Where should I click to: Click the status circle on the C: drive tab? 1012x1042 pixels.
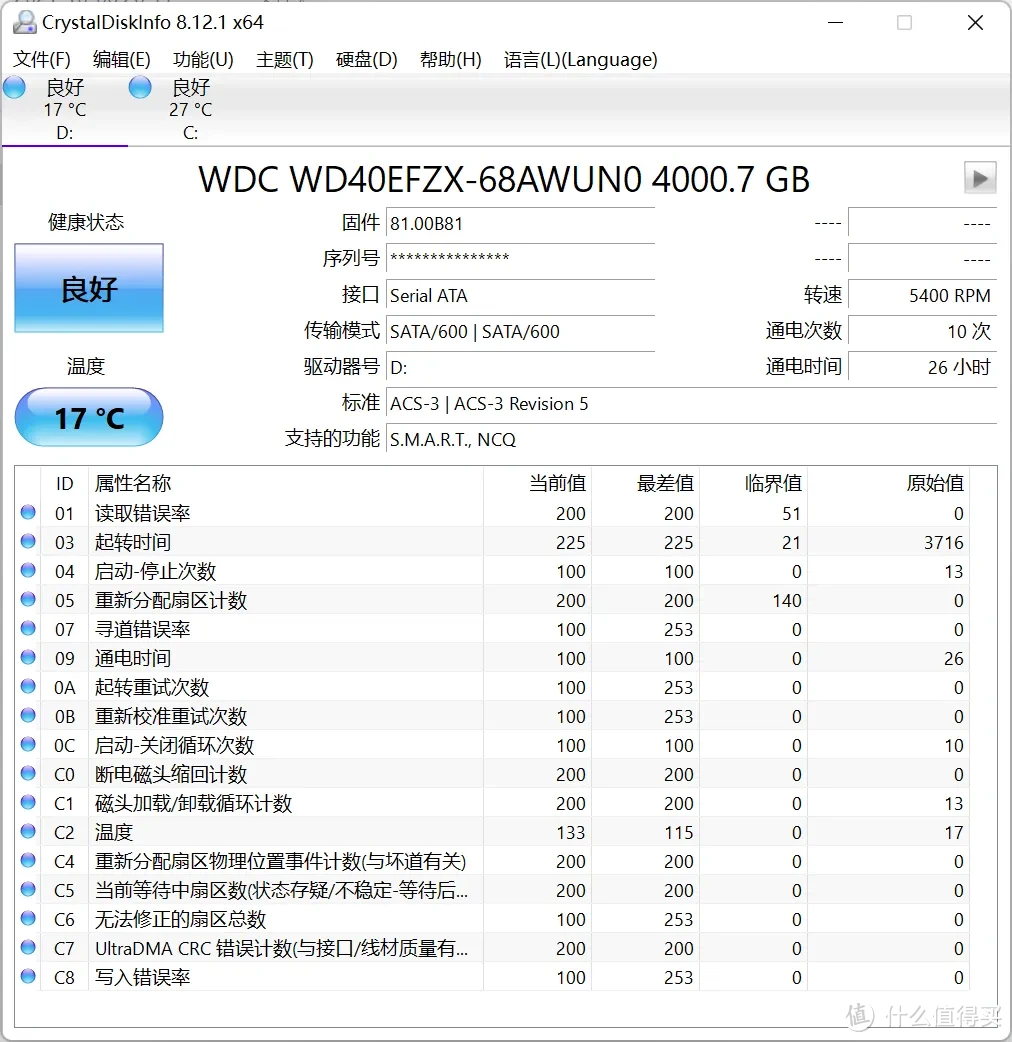tap(139, 87)
